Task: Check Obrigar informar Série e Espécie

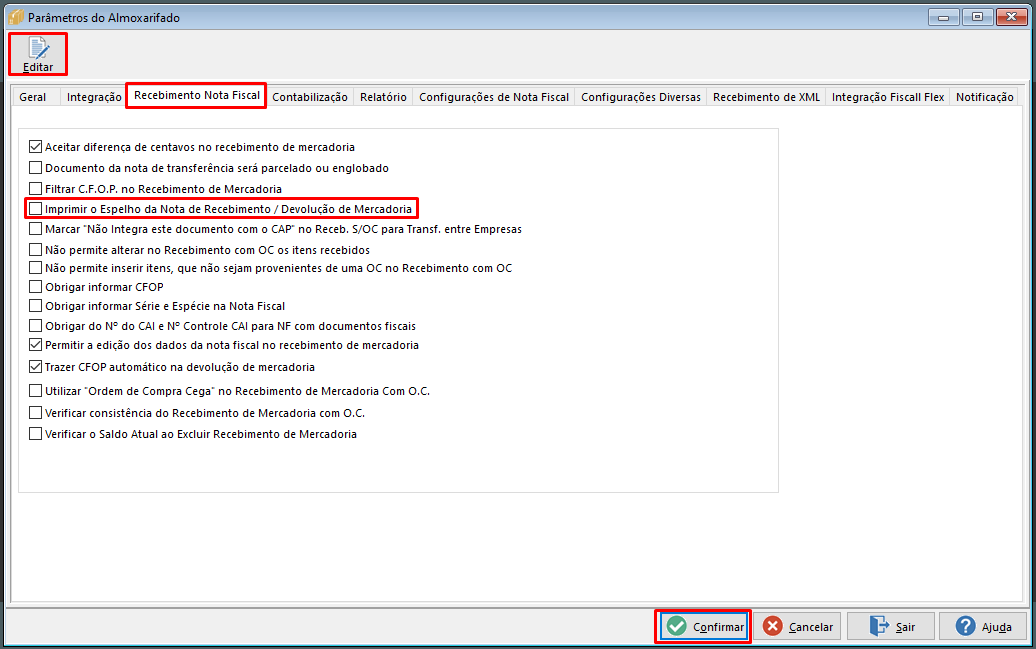Action: pos(36,306)
